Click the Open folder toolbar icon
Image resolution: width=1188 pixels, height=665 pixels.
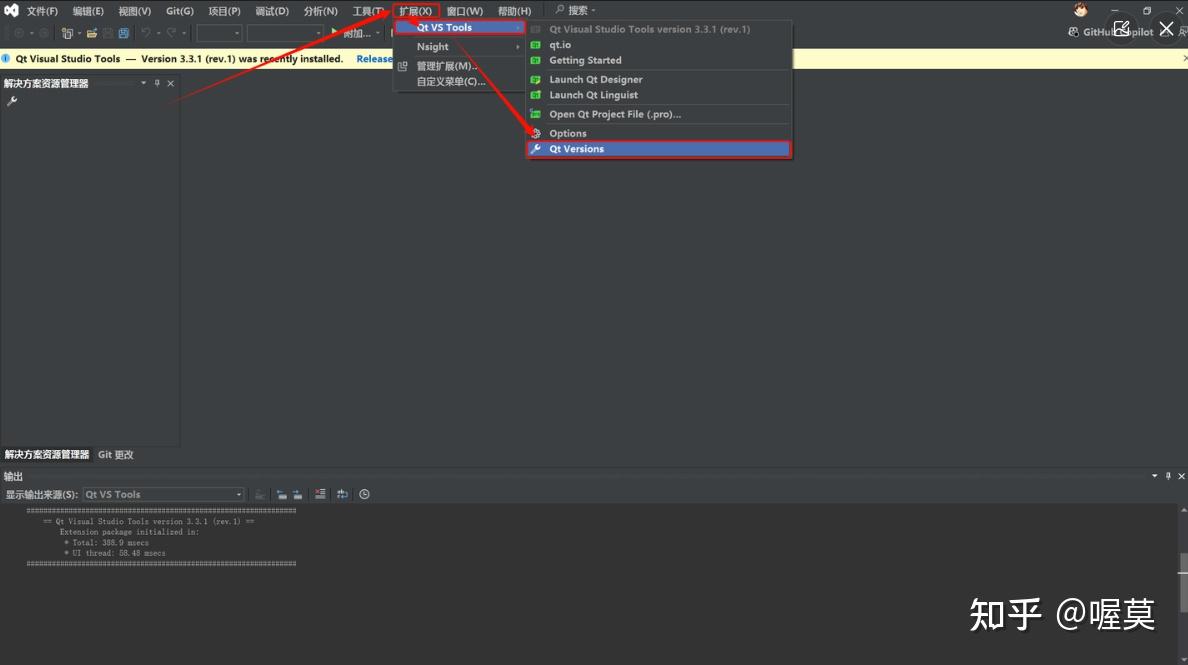coord(90,33)
